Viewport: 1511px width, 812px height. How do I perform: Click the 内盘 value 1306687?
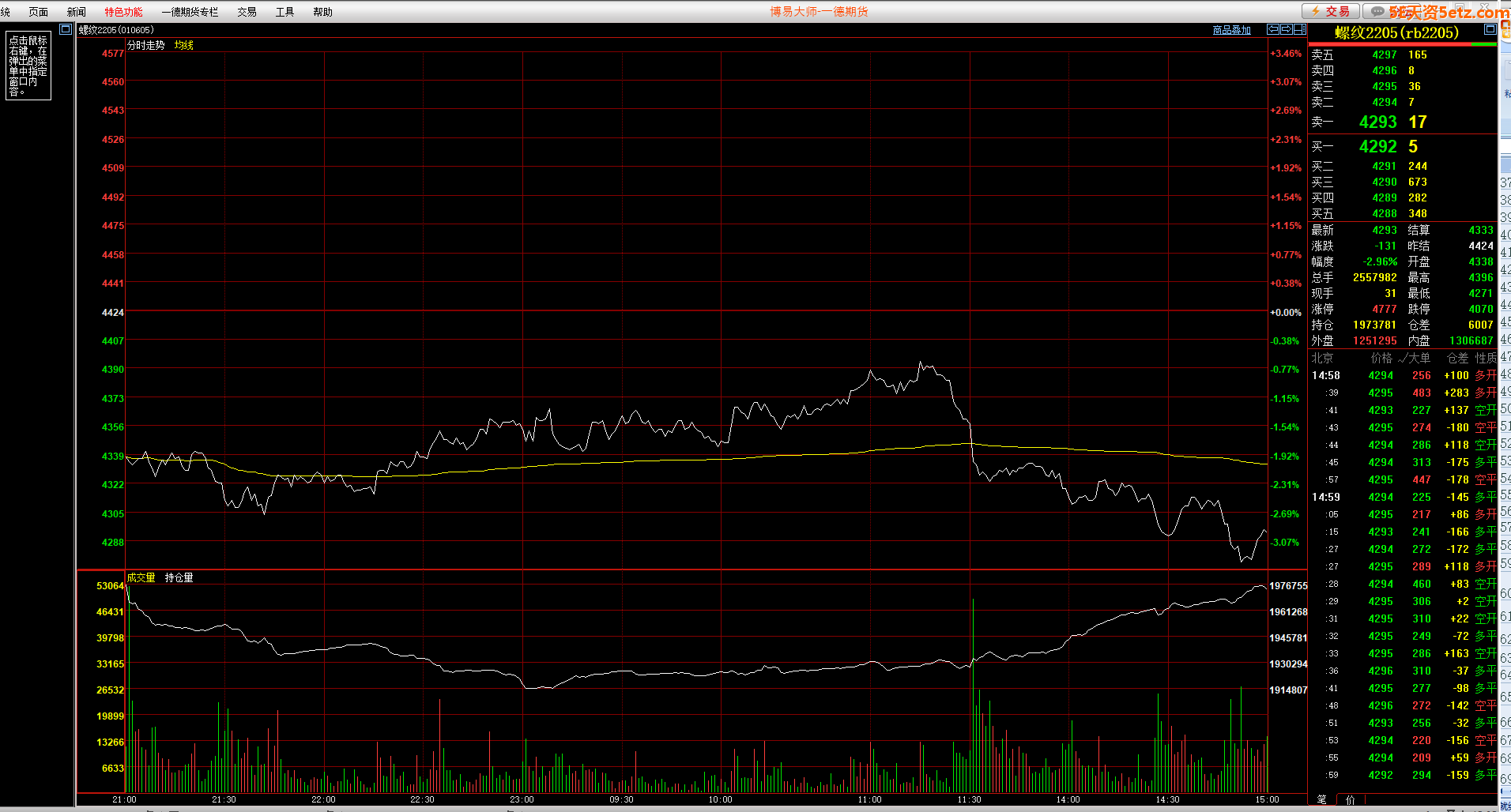coord(1471,340)
